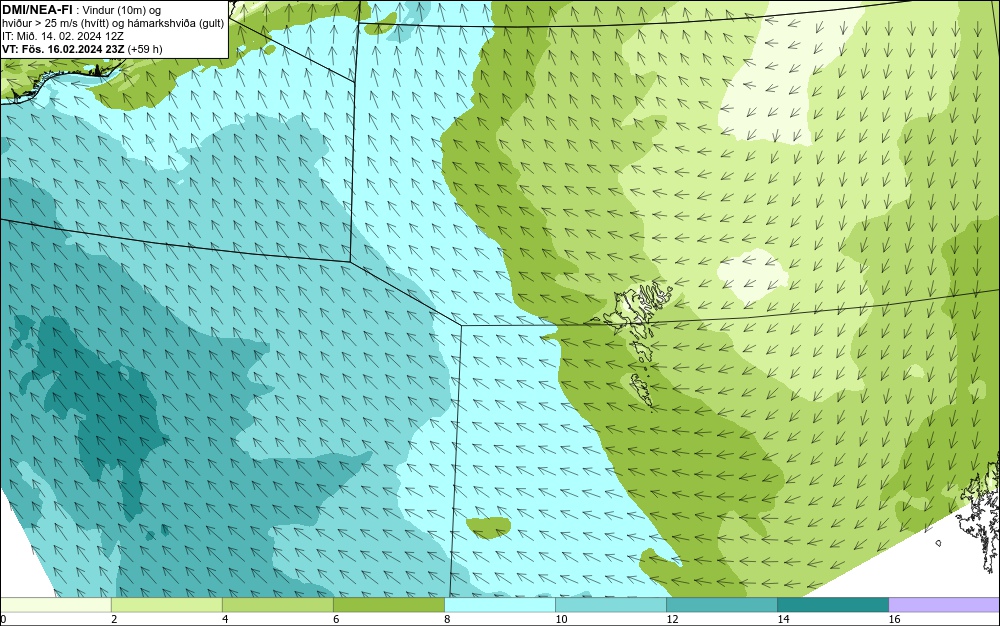This screenshot has width=1000, height=626.
Task: Click the 10–12 m/s turquoise swatch
Action: (611, 604)
